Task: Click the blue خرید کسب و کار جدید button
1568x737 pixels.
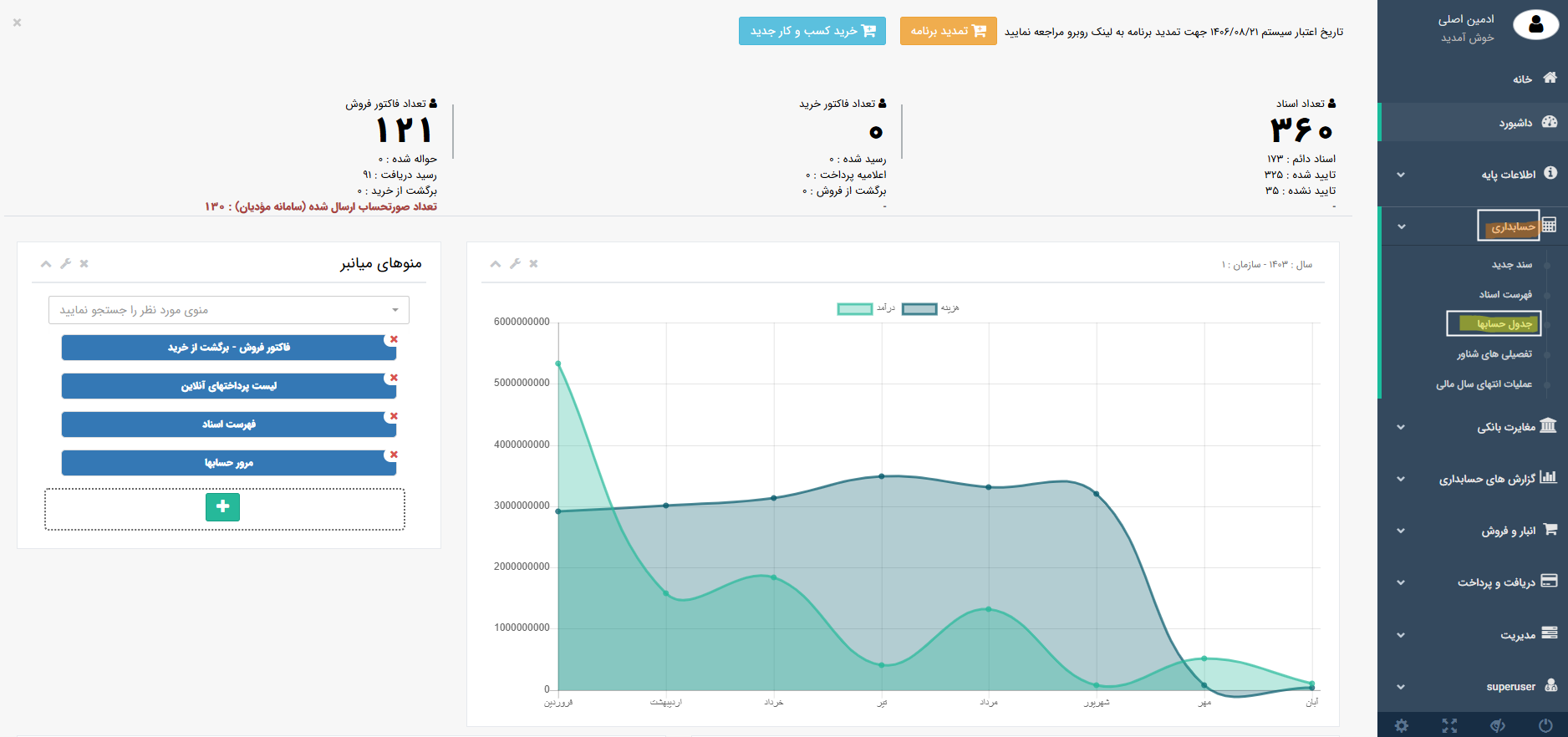Action: tap(812, 31)
